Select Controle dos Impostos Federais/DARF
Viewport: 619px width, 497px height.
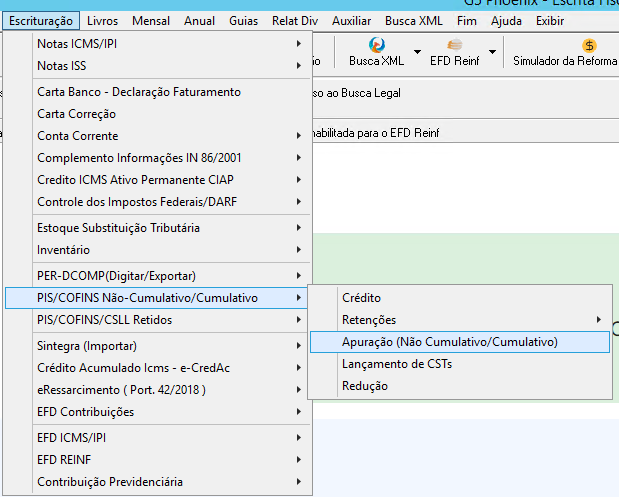(158, 202)
